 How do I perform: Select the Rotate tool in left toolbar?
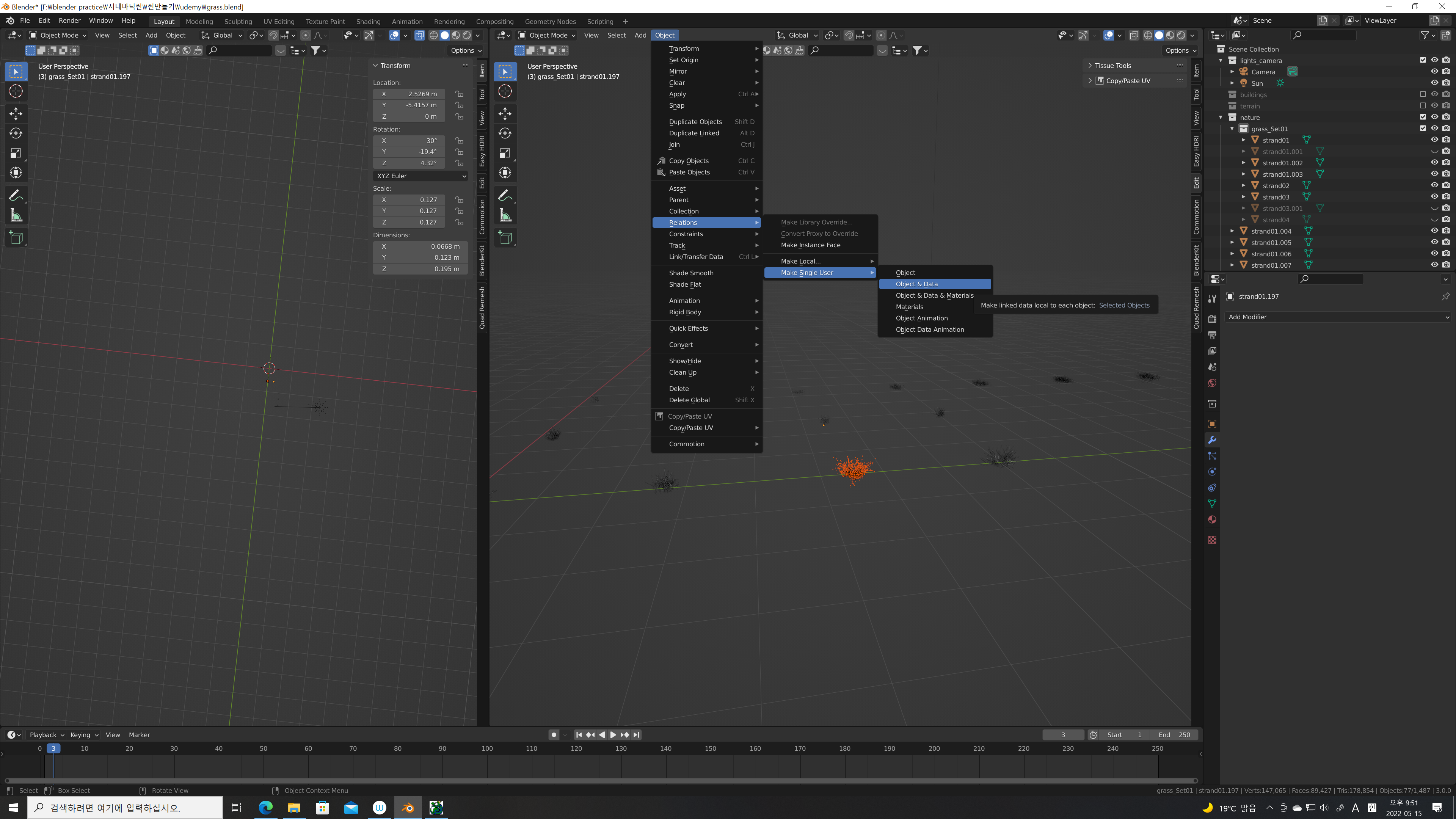[16, 133]
